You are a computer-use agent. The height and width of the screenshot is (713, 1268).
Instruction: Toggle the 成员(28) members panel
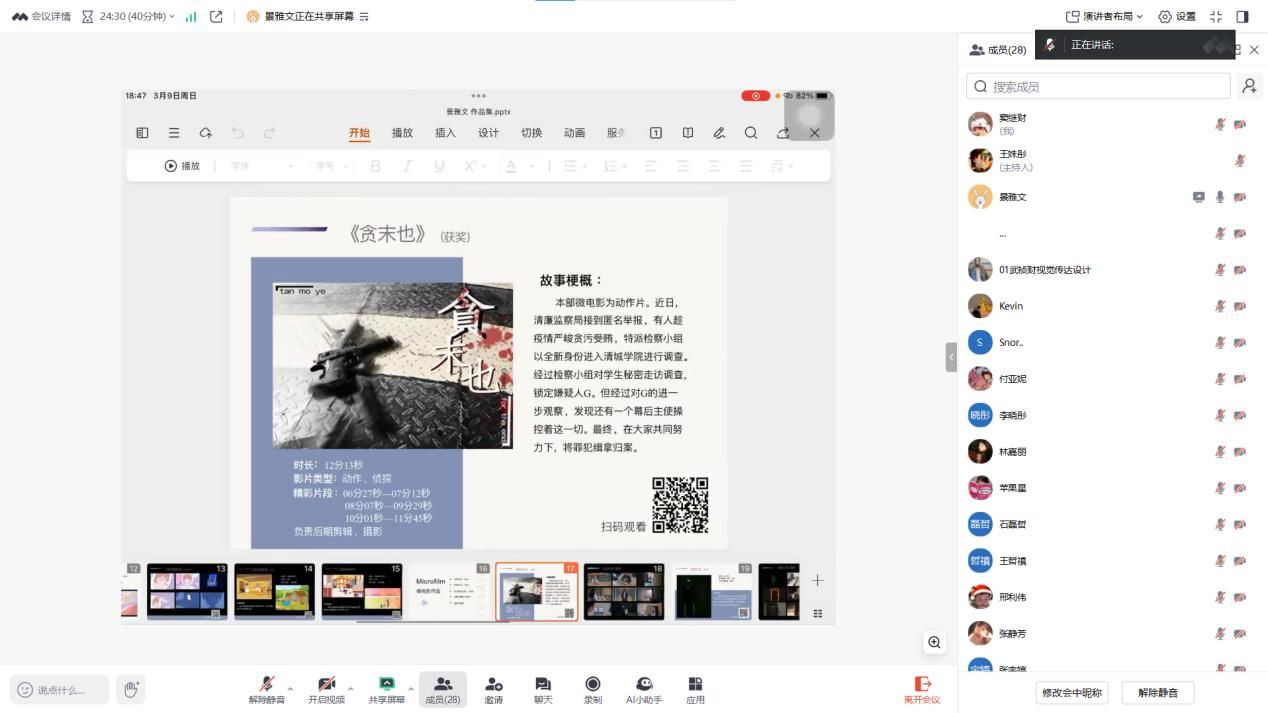point(443,689)
